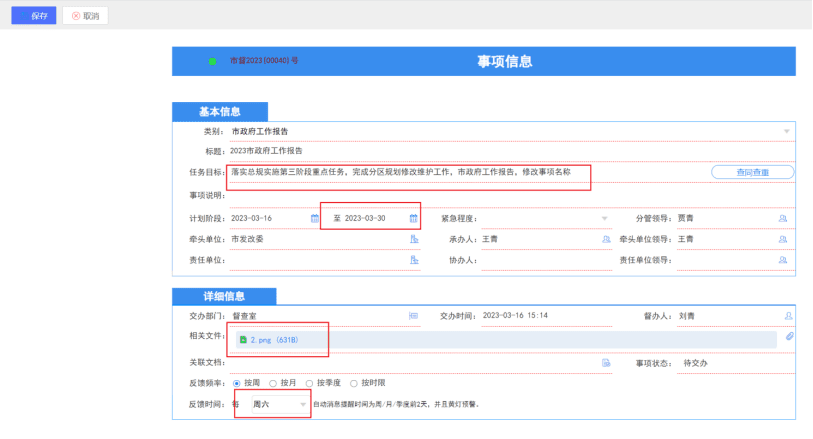Image resolution: width=813 pixels, height=439 pixels.
Task: Open end date calendar after 2023-03-30
Action: click(x=413, y=218)
